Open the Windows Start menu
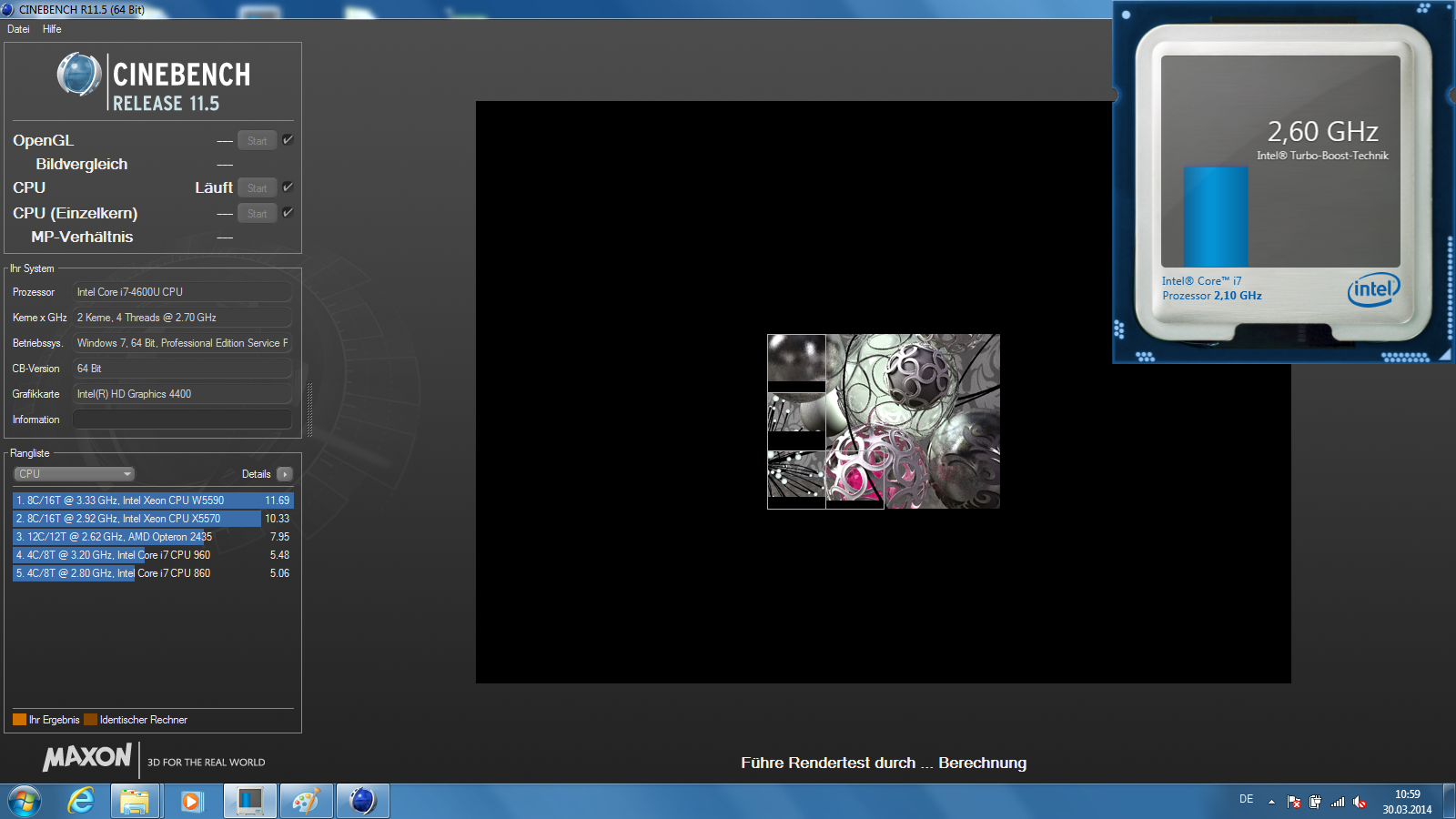This screenshot has height=819, width=1456. pyautogui.click(x=25, y=802)
